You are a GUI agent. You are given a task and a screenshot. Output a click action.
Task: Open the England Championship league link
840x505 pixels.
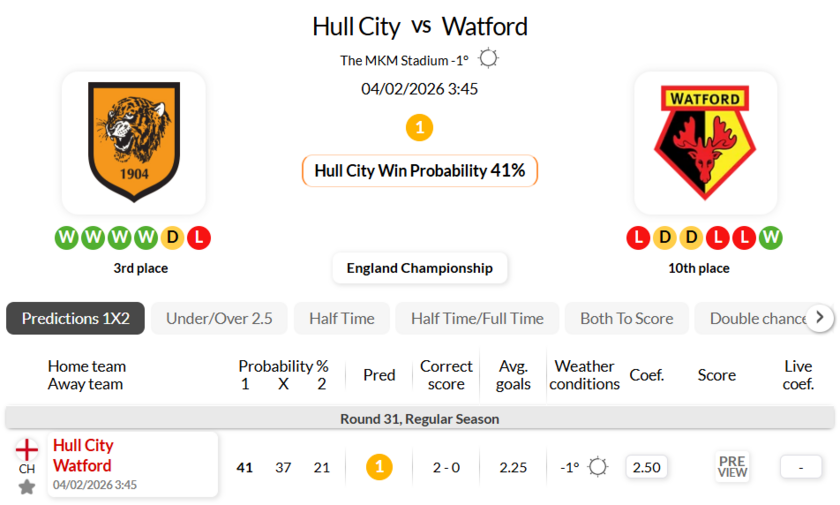(x=420, y=268)
